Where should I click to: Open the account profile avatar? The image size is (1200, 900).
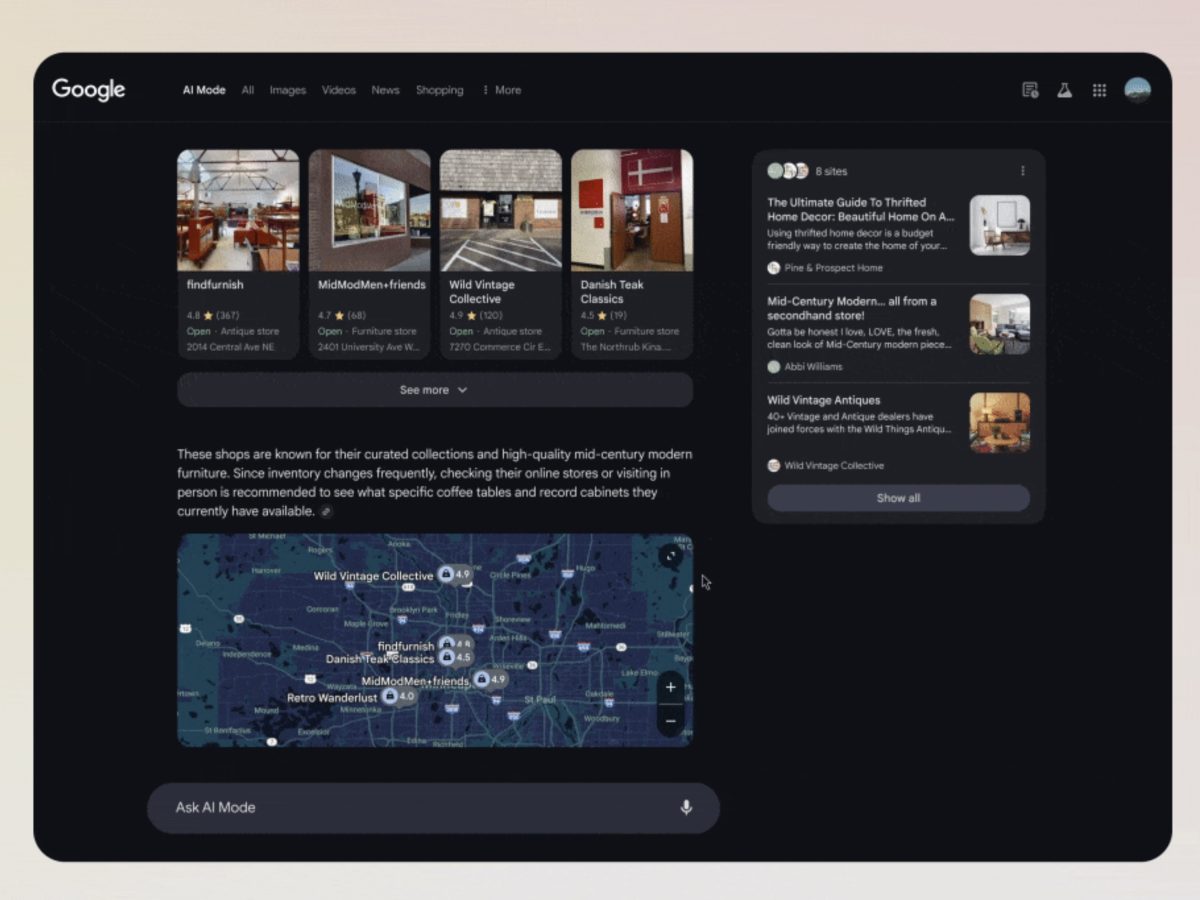tap(1137, 90)
